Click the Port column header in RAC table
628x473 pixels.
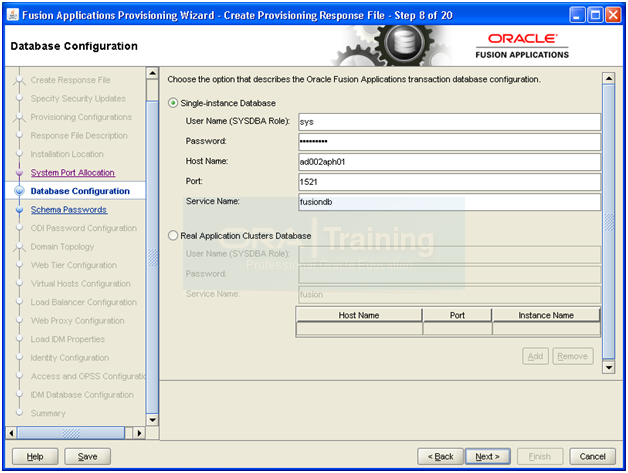457,315
